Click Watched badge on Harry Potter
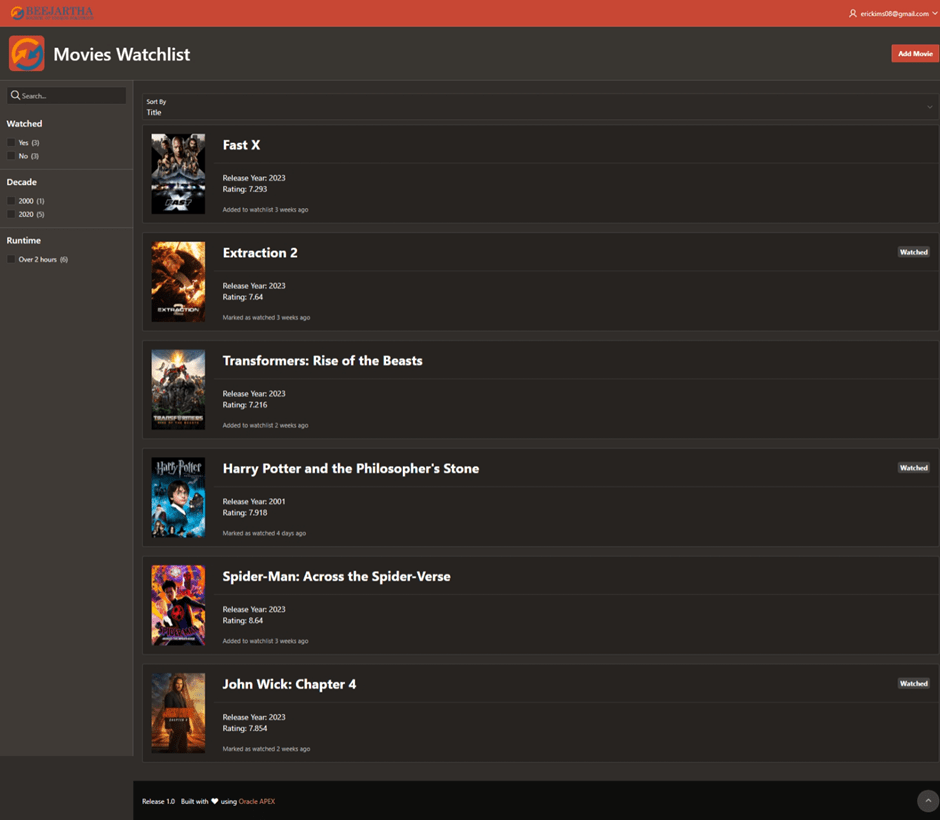The width and height of the screenshot is (940, 820). (914, 468)
